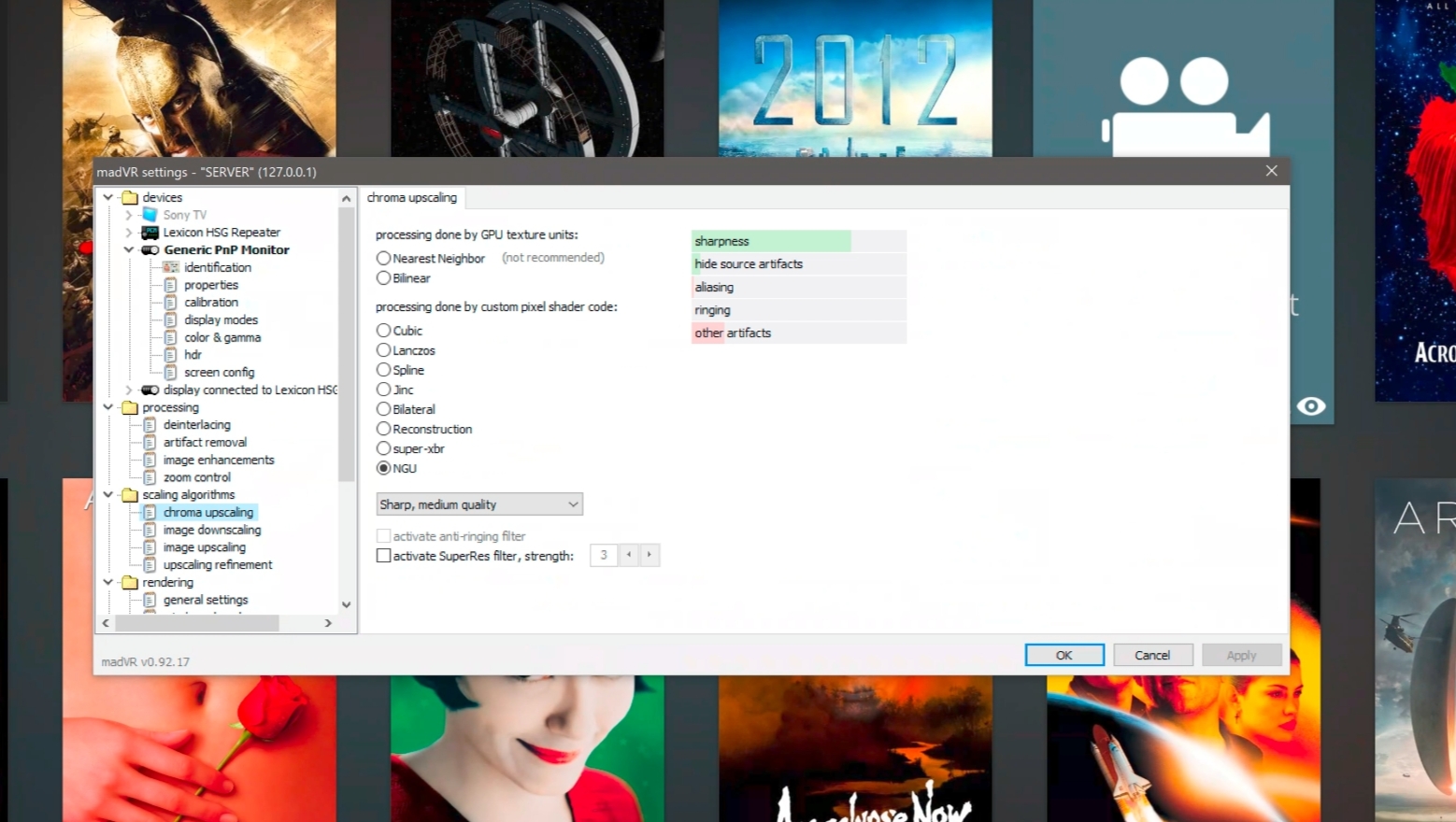Click the tree horizontal scroll left arrow
The width and height of the screenshot is (1456, 822).
[106, 623]
